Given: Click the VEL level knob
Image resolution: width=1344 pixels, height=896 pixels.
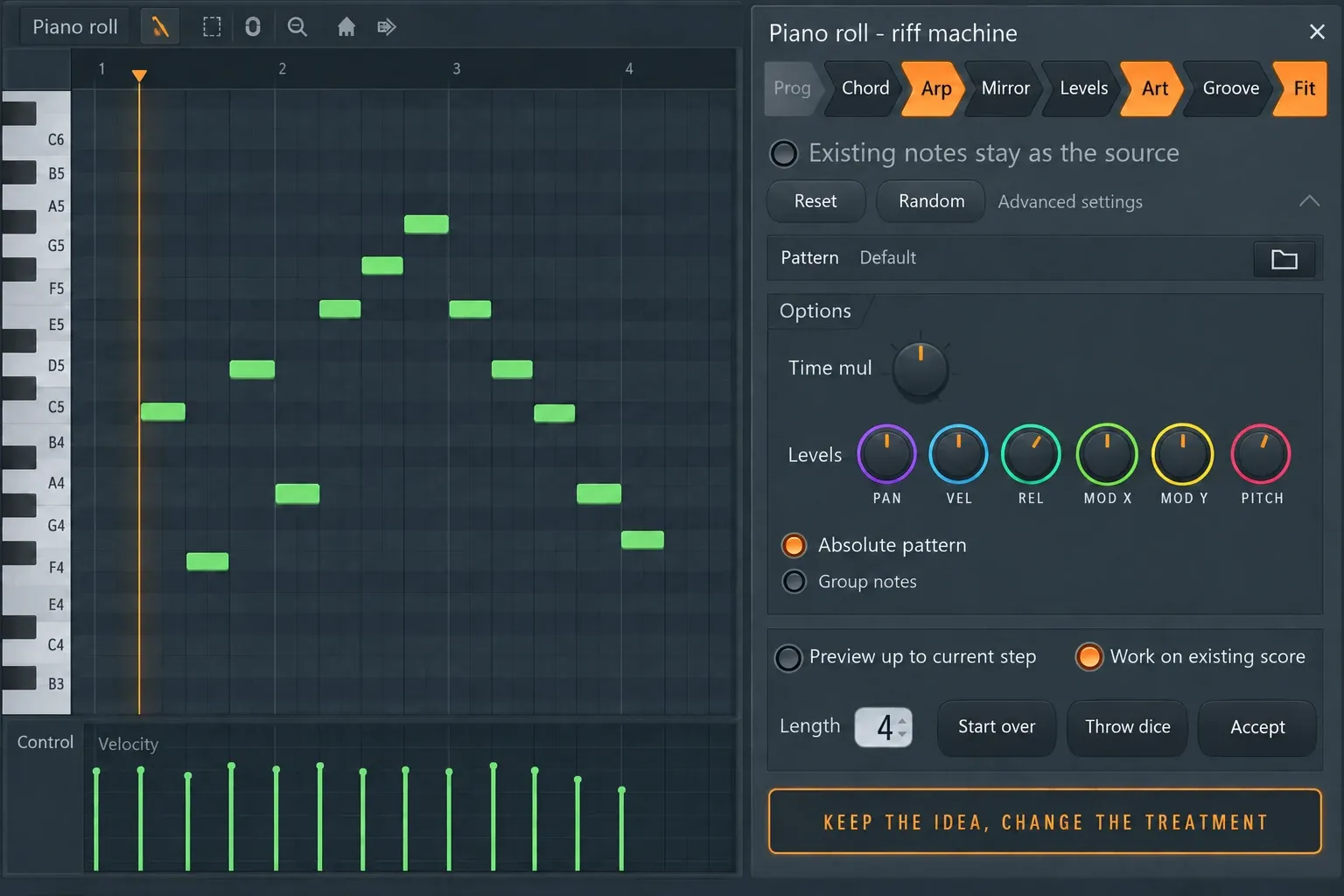Looking at the screenshot, I should tap(958, 454).
